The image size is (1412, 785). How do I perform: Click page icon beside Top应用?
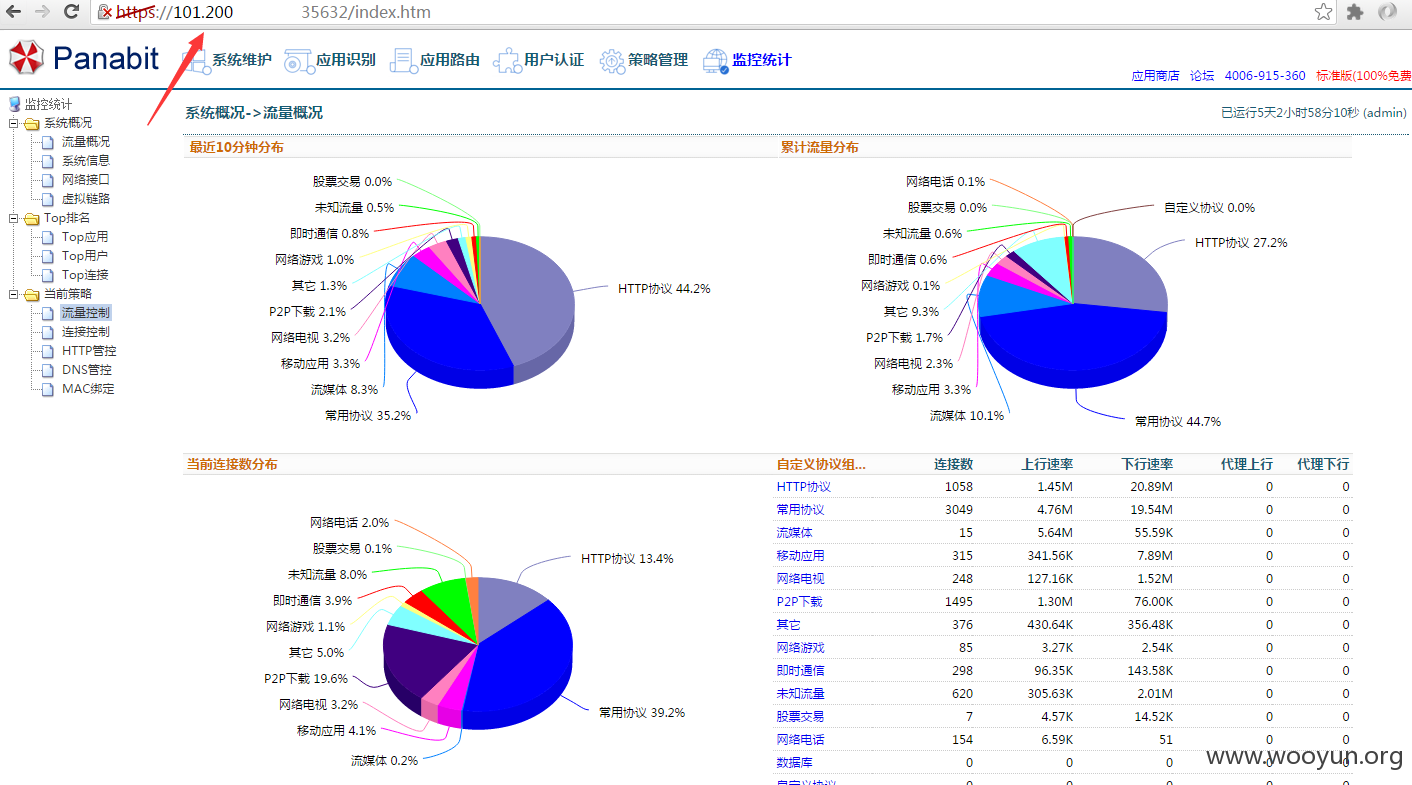pos(47,237)
